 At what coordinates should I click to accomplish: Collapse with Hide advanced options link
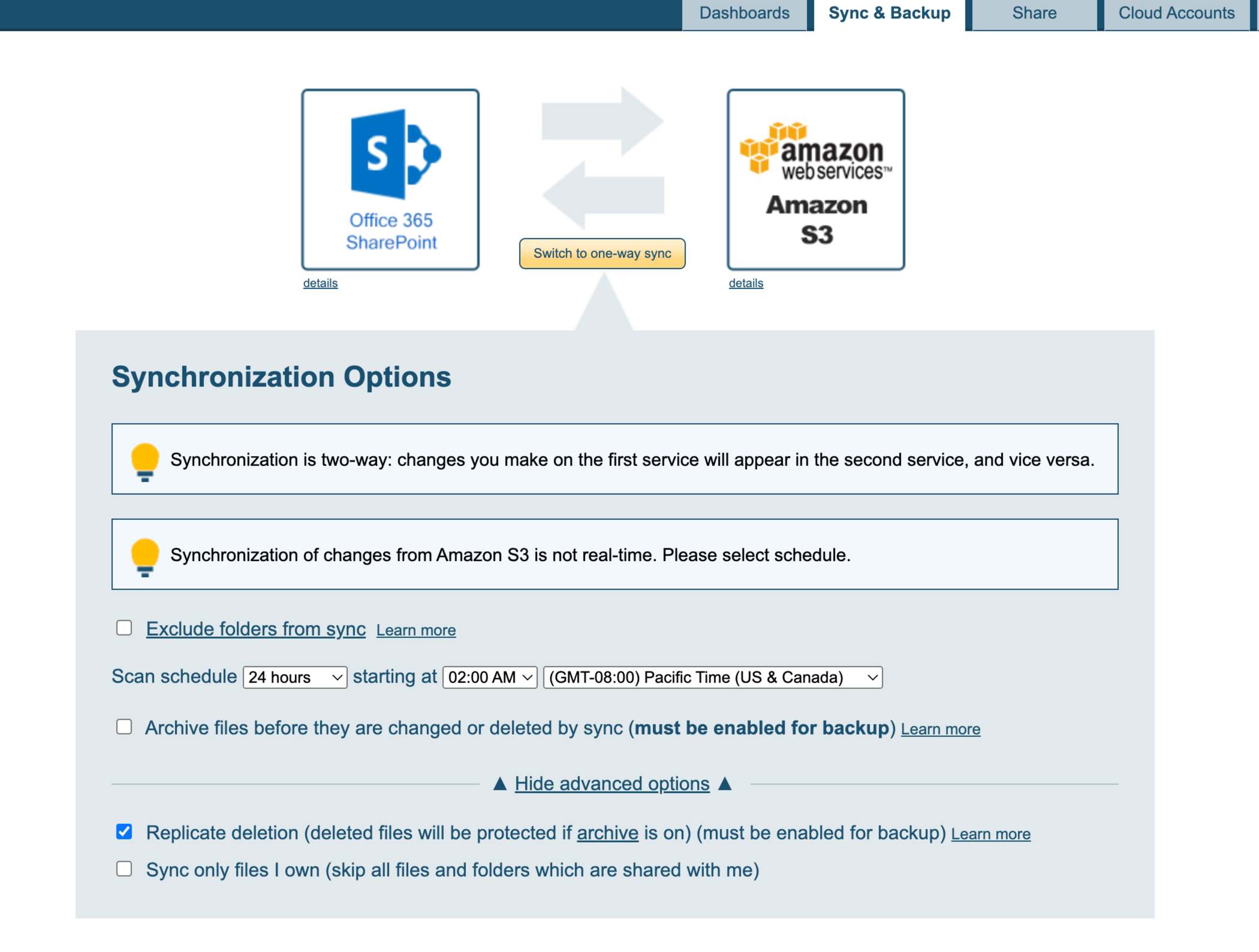pos(612,784)
